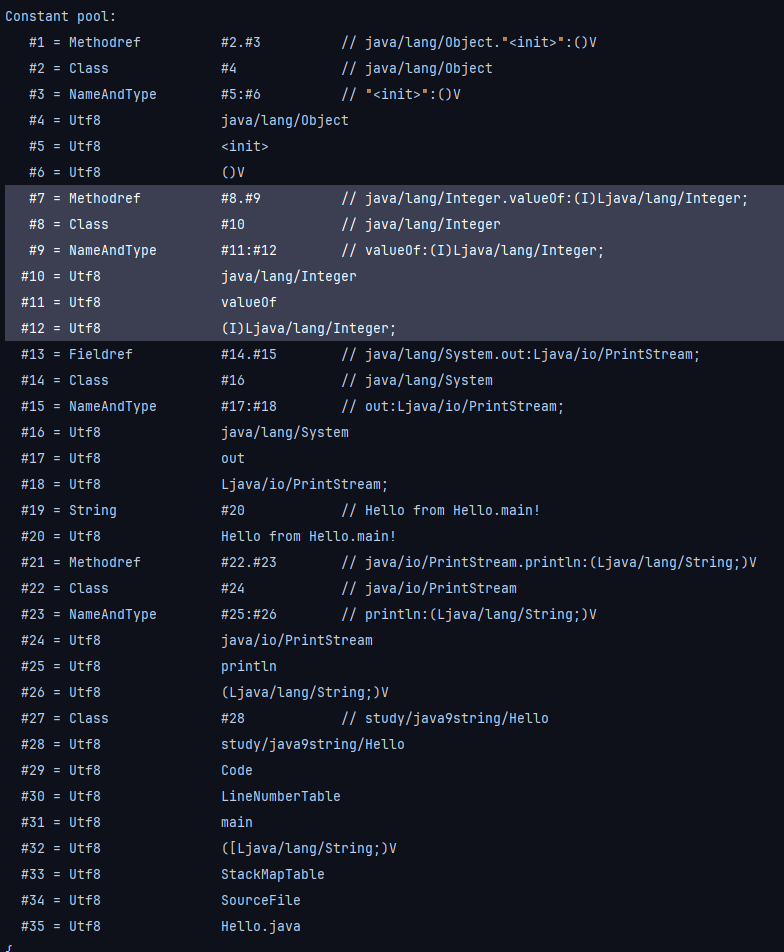This screenshot has width=784, height=952.
Task: Click the Hello.java SourceFile name value
Action: click(260, 926)
